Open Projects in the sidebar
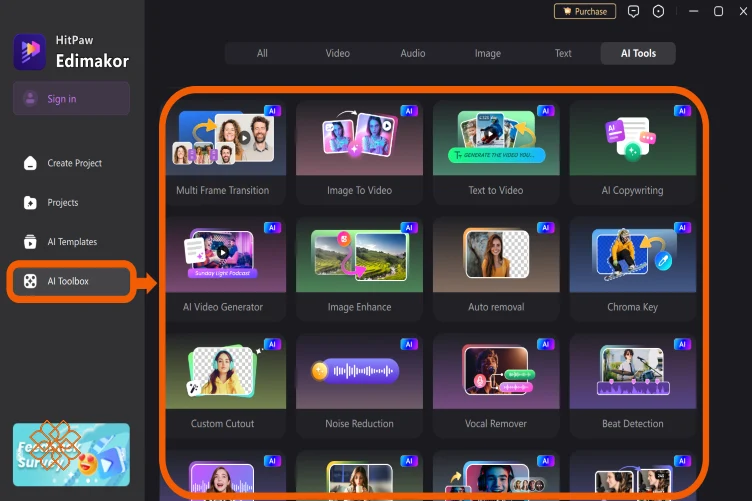The image size is (752, 501). pyautogui.click(x=71, y=202)
